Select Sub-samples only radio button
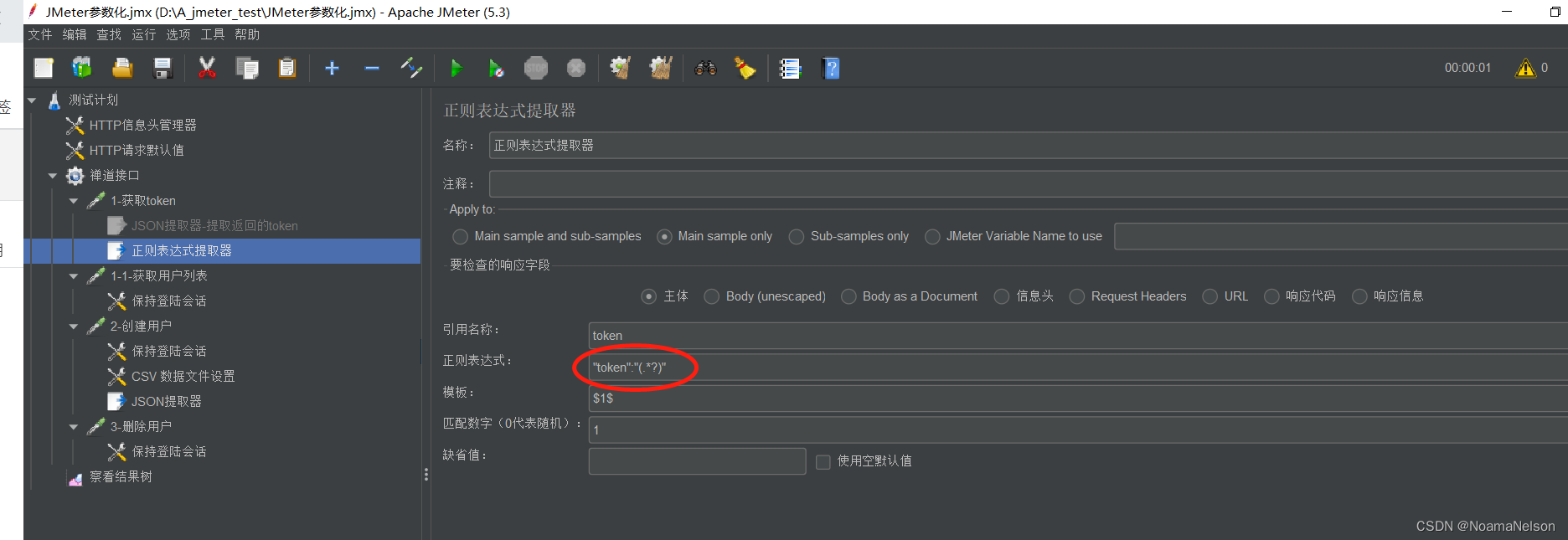 point(797,237)
